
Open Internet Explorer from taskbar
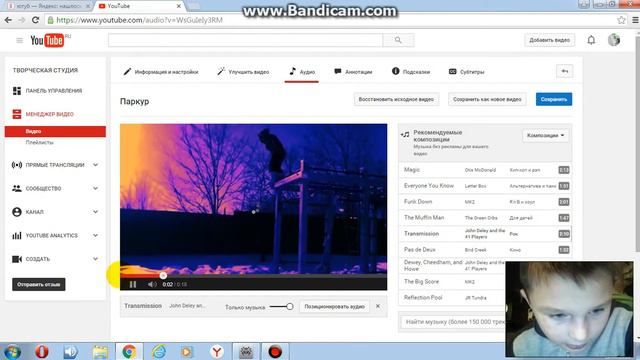click(x=158, y=351)
